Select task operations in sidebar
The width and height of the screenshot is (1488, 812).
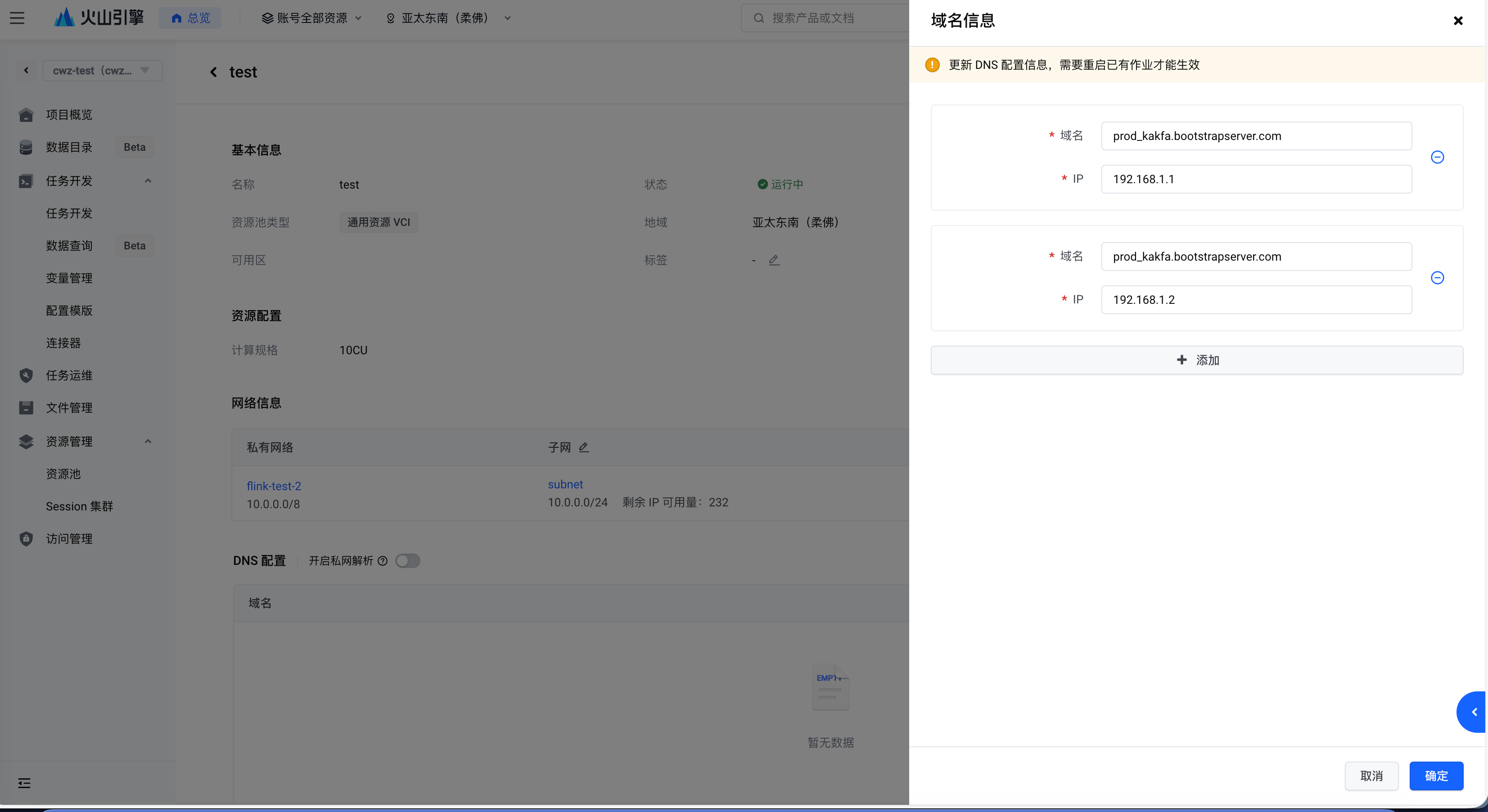tap(69, 375)
